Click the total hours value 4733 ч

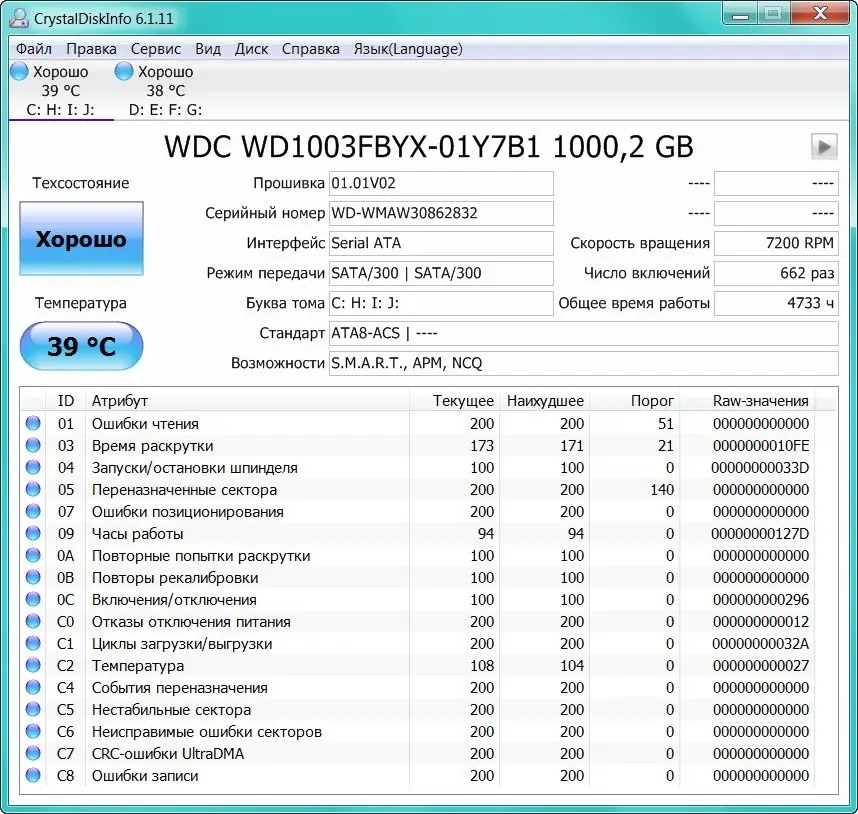point(776,303)
